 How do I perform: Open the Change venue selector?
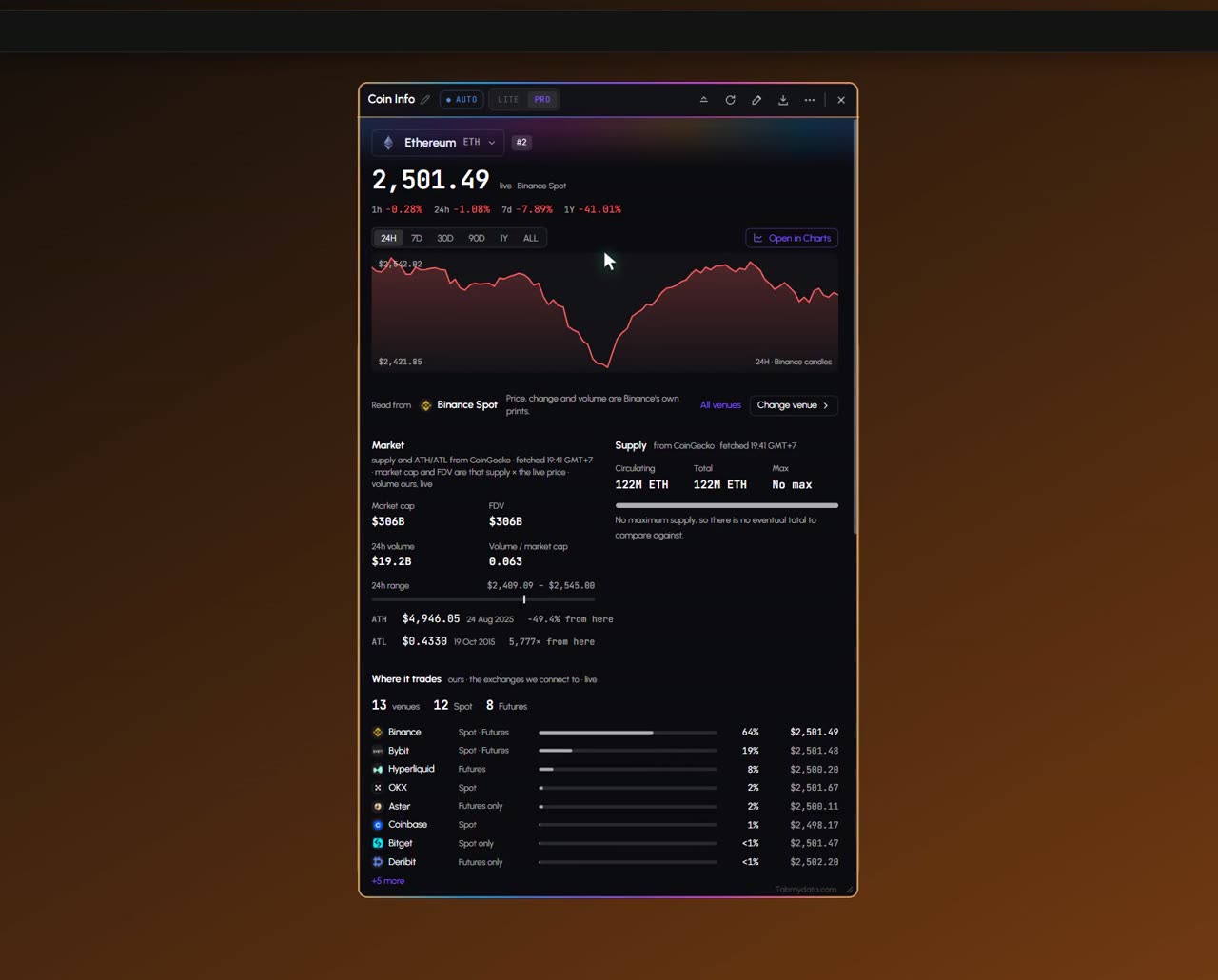tap(794, 405)
